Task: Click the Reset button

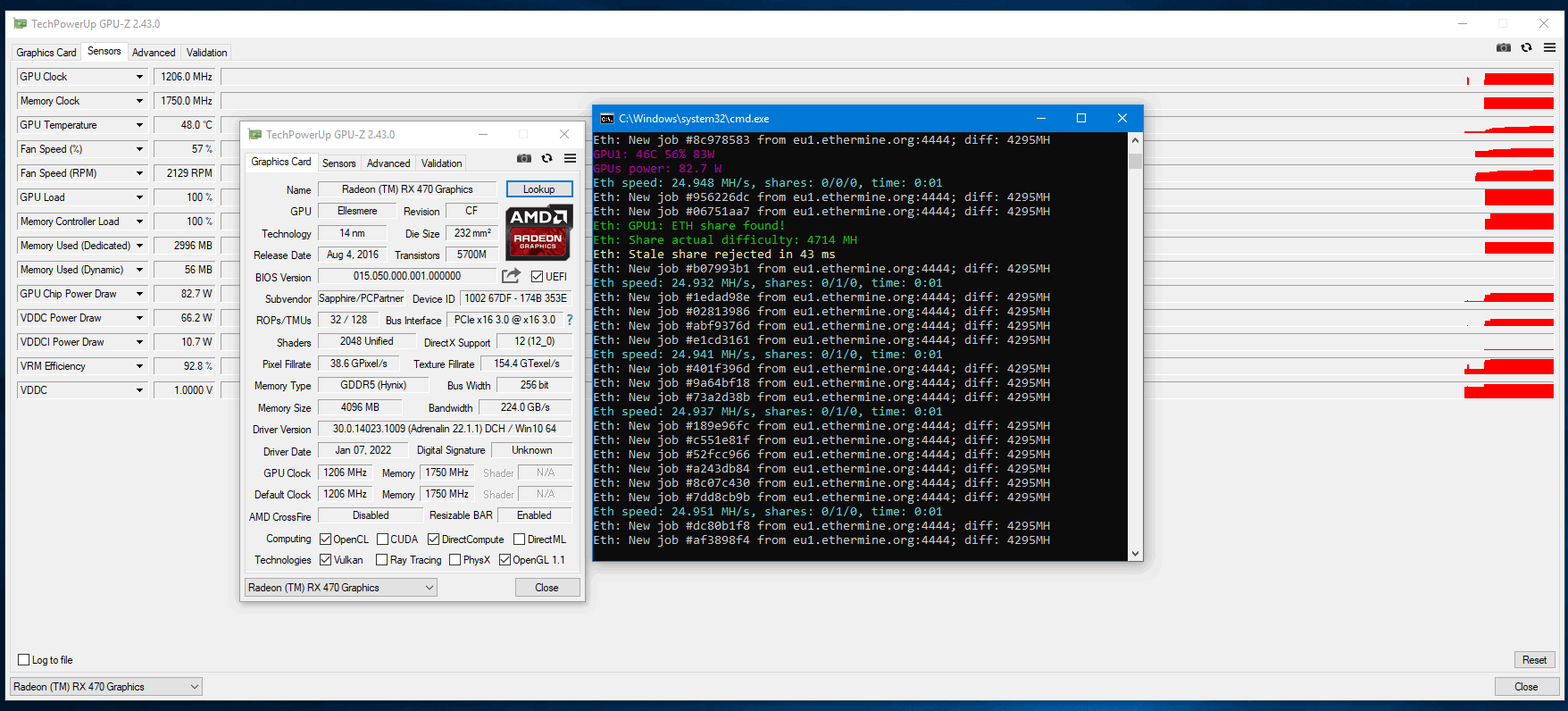Action: pyautogui.click(x=1535, y=660)
